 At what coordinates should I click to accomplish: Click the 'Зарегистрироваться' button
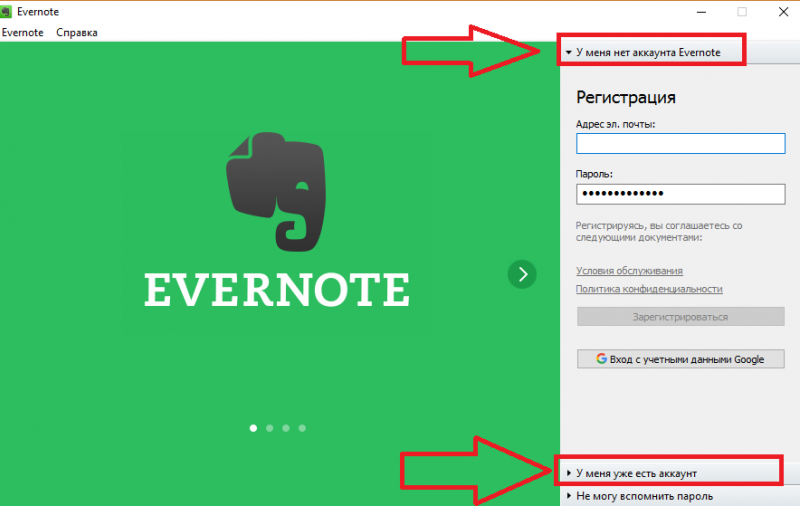tap(681, 317)
